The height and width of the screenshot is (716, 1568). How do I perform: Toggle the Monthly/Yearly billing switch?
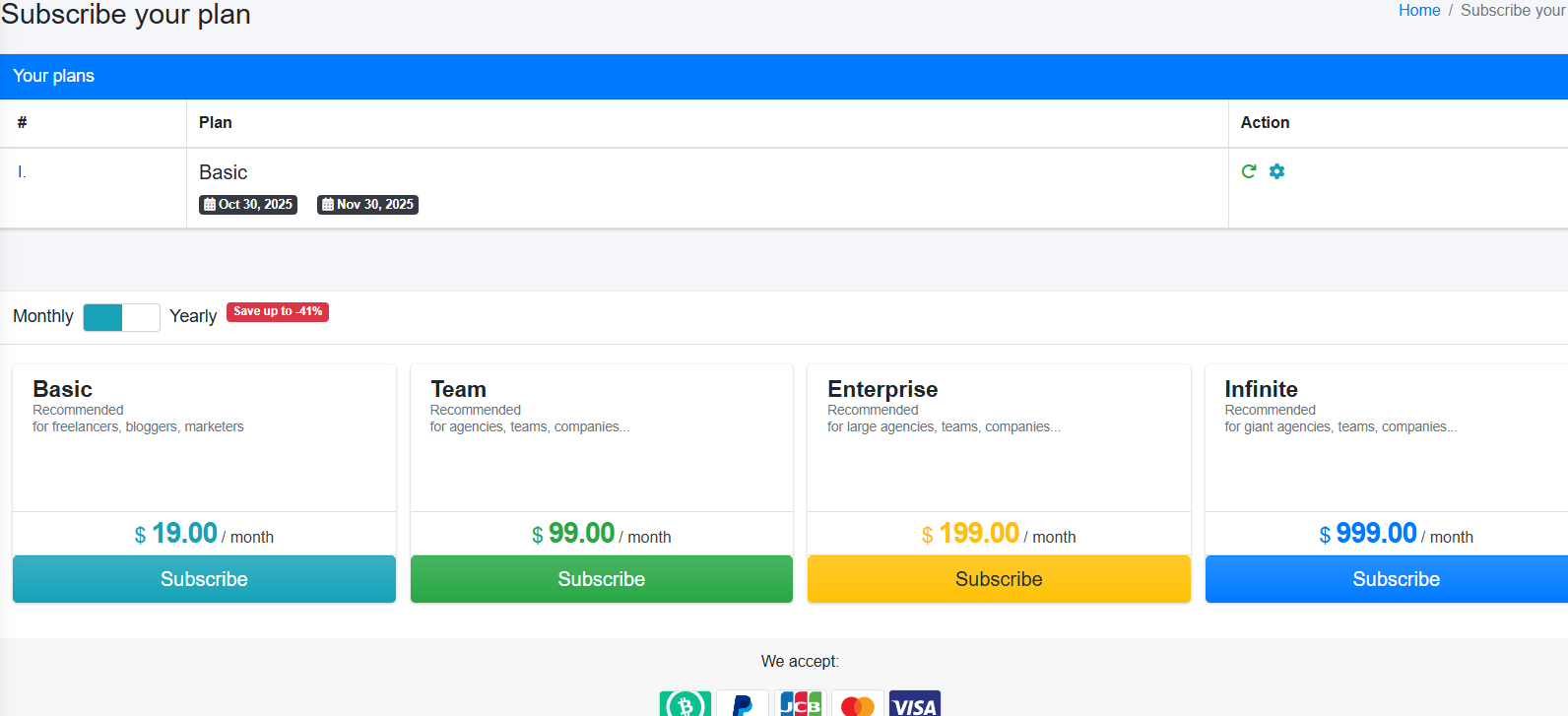click(x=121, y=317)
